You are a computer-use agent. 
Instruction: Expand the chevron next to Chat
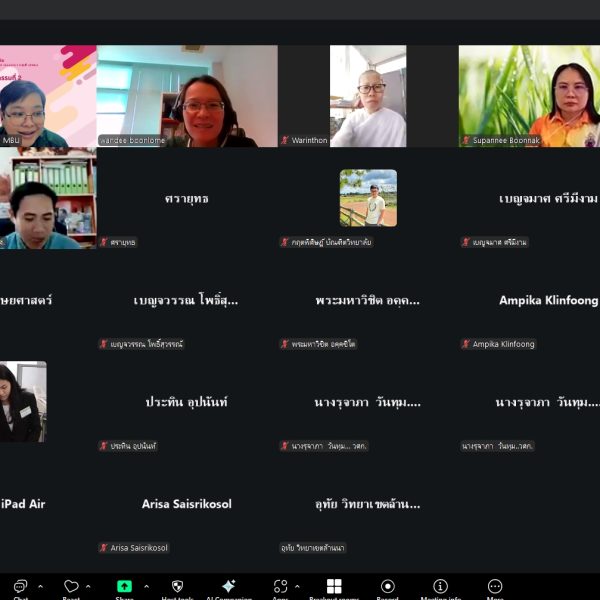pyautogui.click(x=41, y=586)
